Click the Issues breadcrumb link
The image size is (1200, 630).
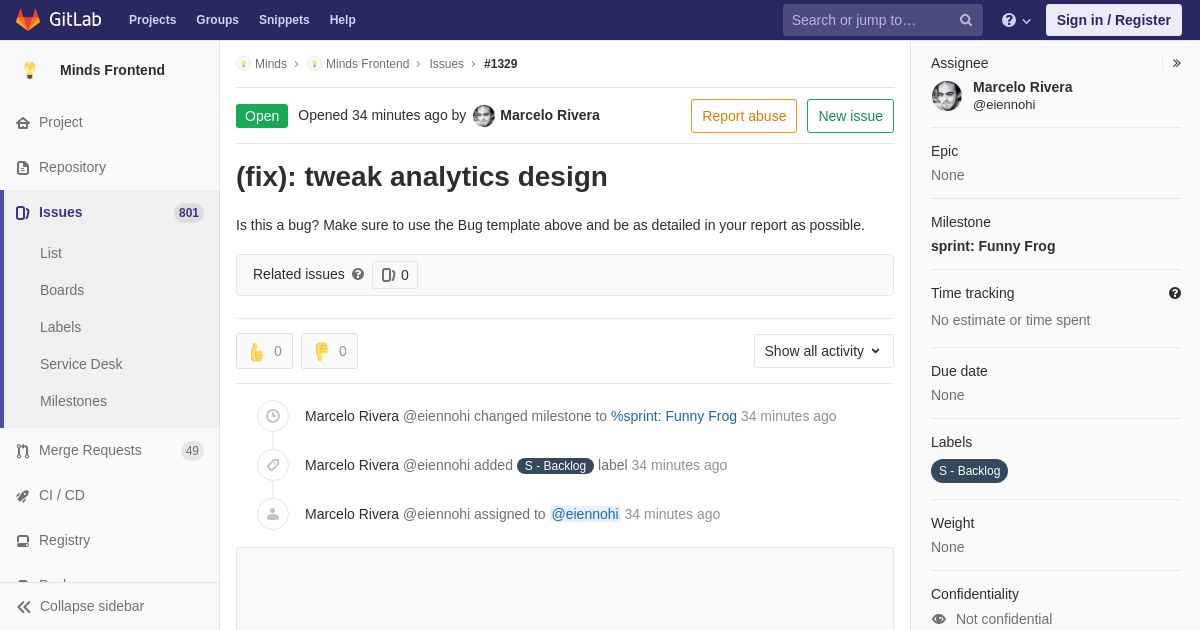coord(446,64)
